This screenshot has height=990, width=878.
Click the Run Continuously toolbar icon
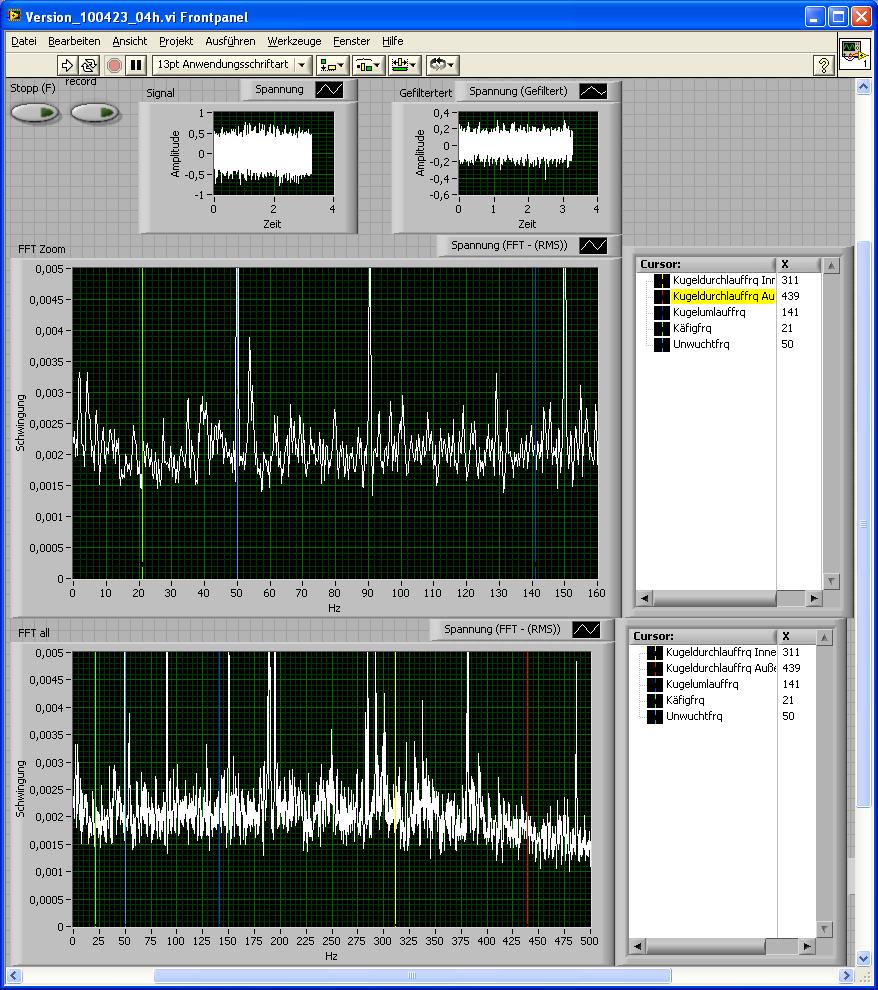click(89, 65)
